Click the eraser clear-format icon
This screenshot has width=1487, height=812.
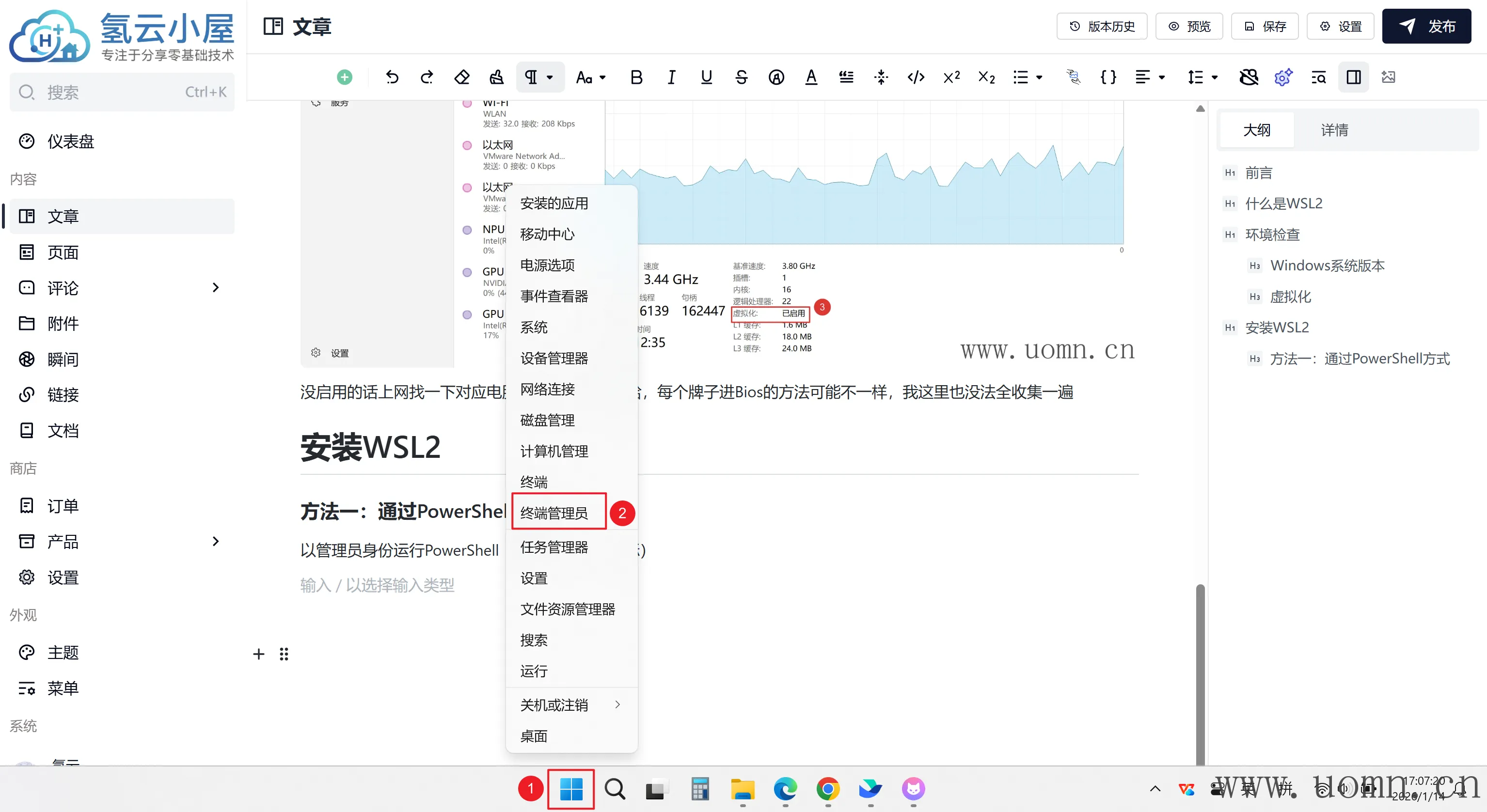tap(462, 77)
